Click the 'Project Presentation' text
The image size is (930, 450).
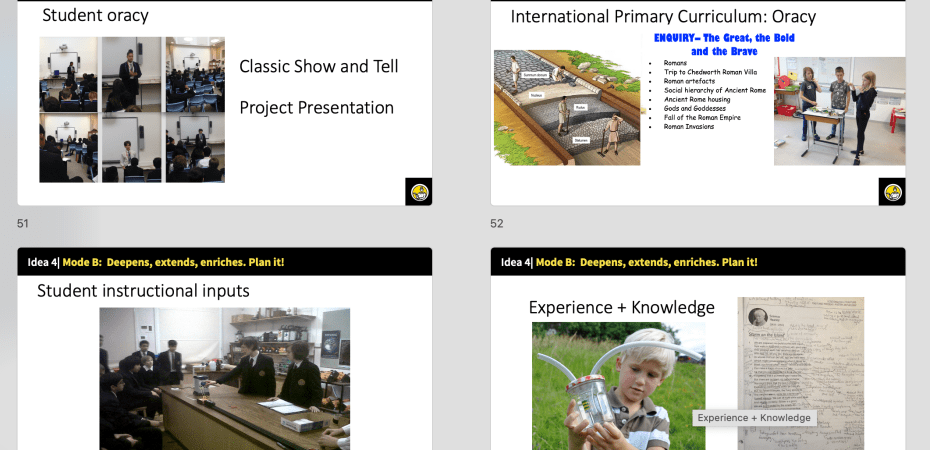(x=316, y=108)
